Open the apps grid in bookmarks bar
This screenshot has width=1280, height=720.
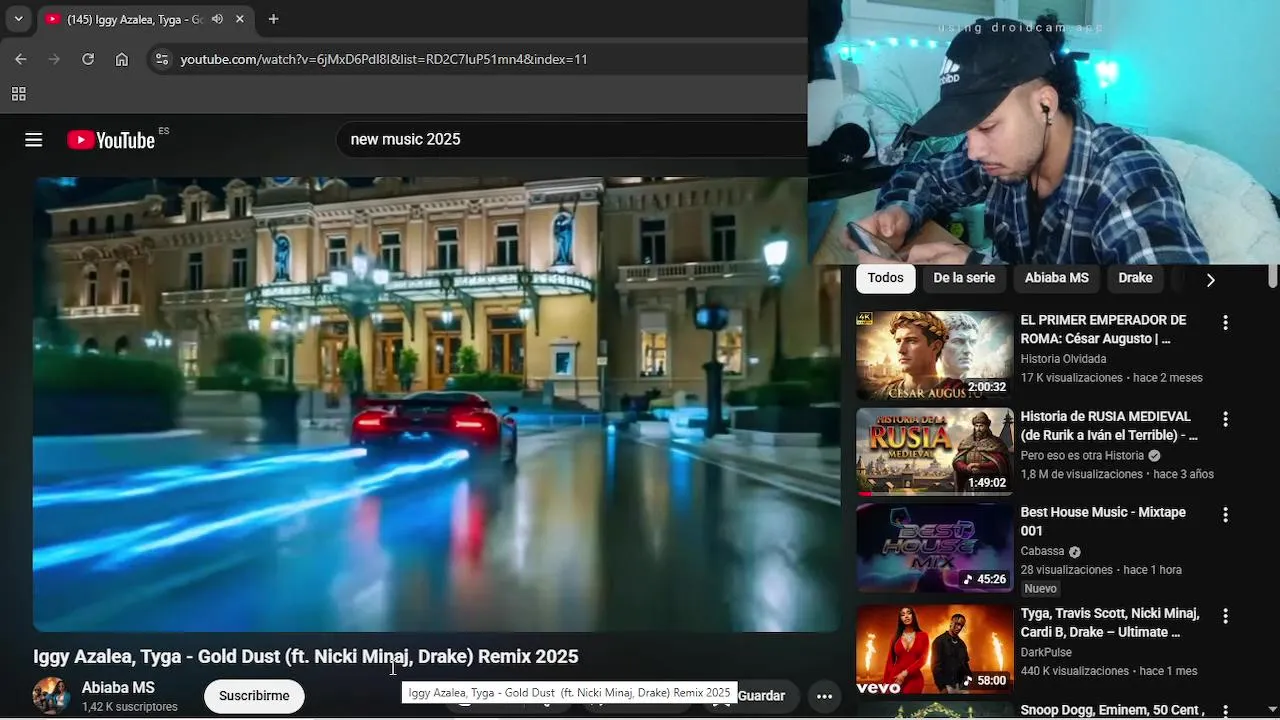click(18, 94)
